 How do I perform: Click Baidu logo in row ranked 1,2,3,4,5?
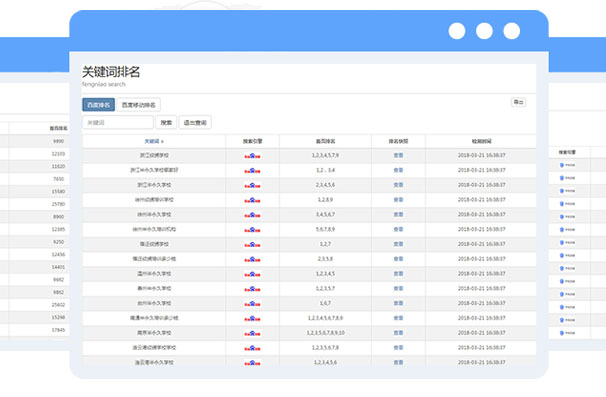point(252,274)
